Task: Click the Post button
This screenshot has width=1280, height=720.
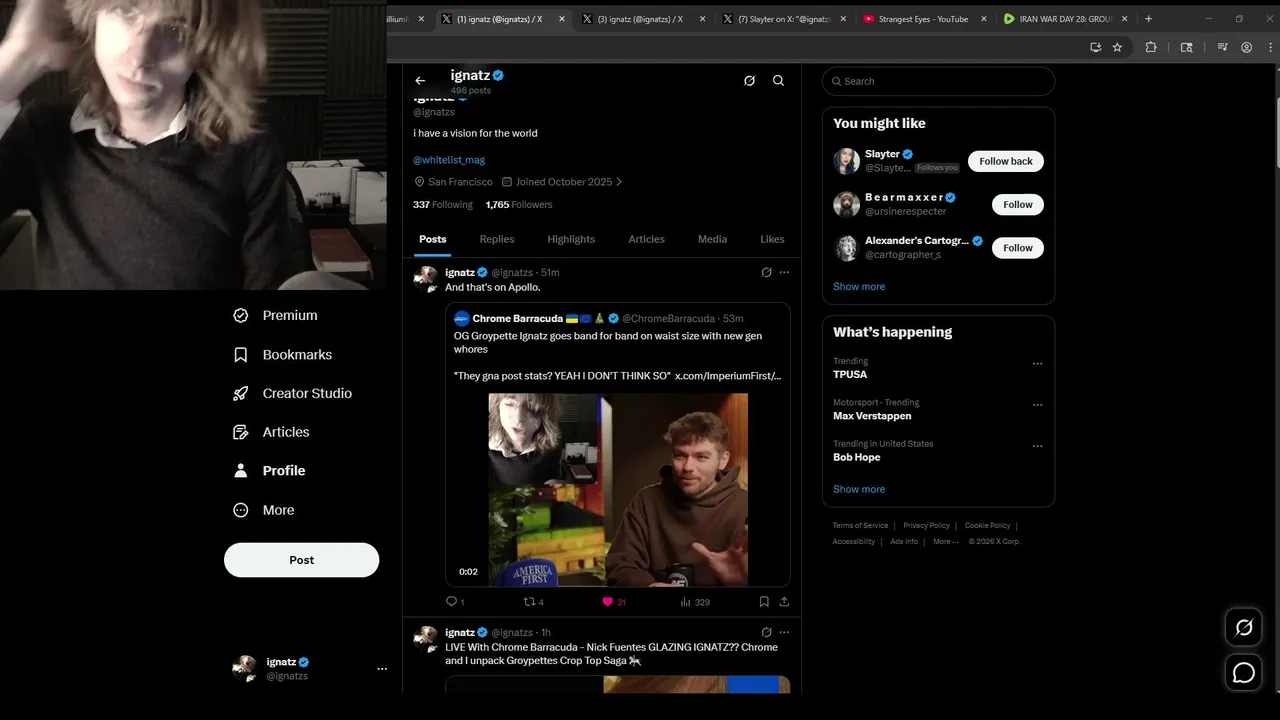Action: [301, 560]
